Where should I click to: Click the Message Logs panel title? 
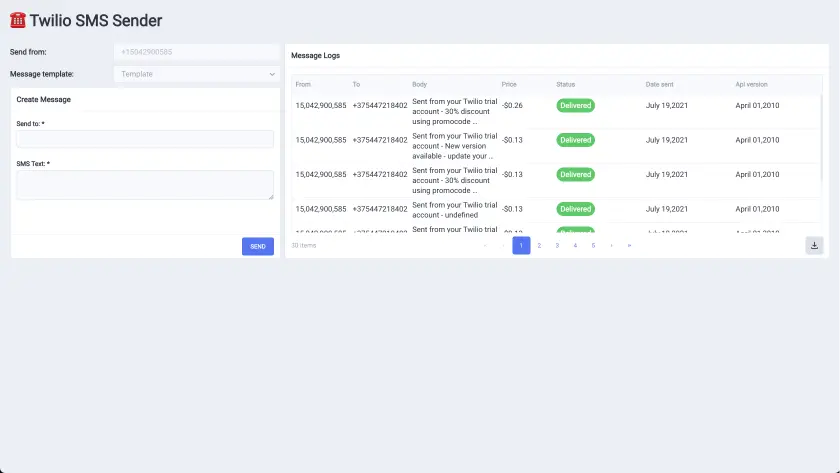coord(316,55)
